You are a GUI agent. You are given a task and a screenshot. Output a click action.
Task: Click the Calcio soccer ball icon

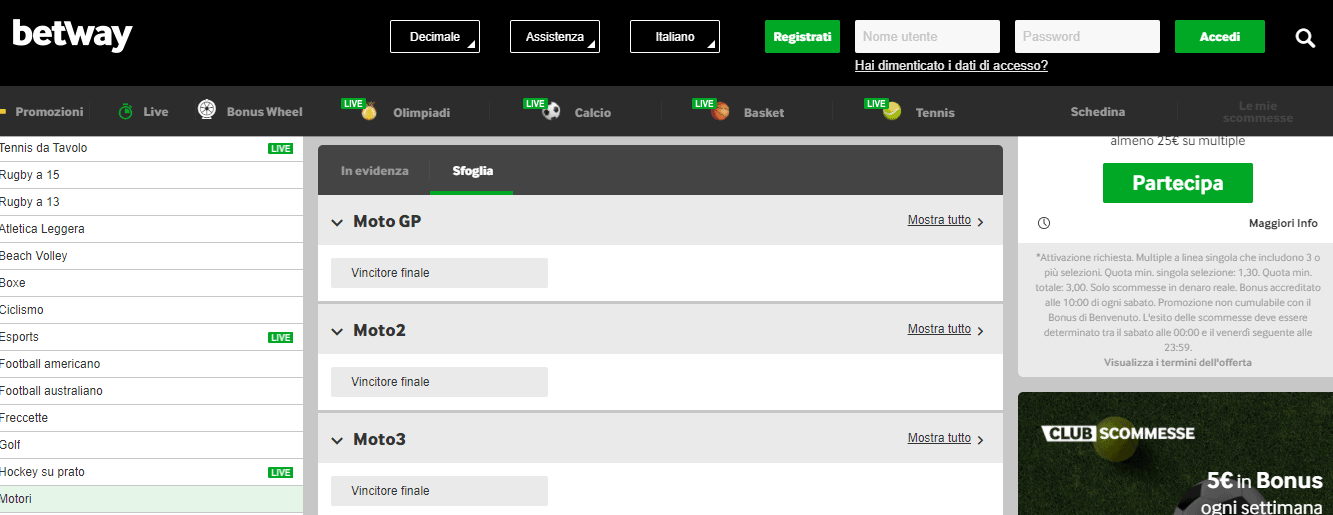552,112
